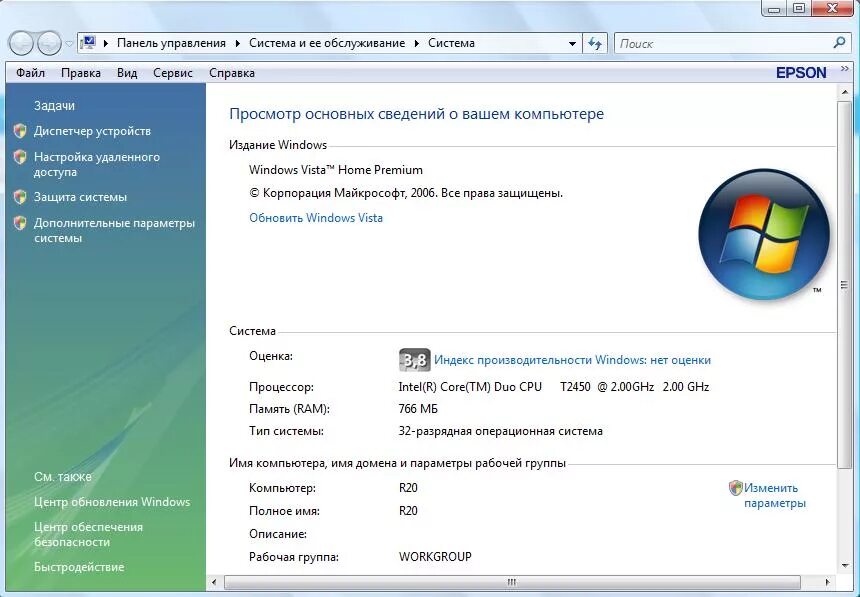Maximize the System window
The height and width of the screenshot is (597, 860).
[799, 8]
